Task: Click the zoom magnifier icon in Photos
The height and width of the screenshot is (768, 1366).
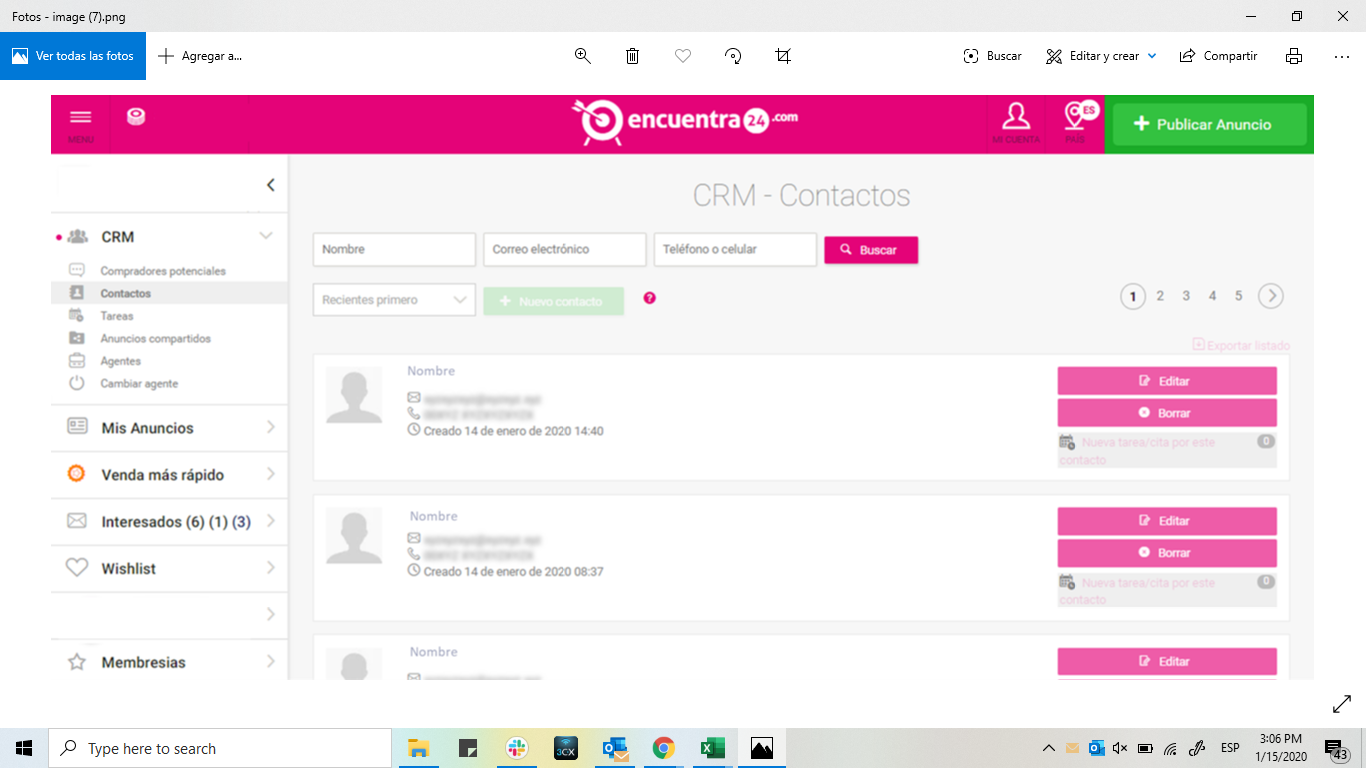Action: coord(583,56)
